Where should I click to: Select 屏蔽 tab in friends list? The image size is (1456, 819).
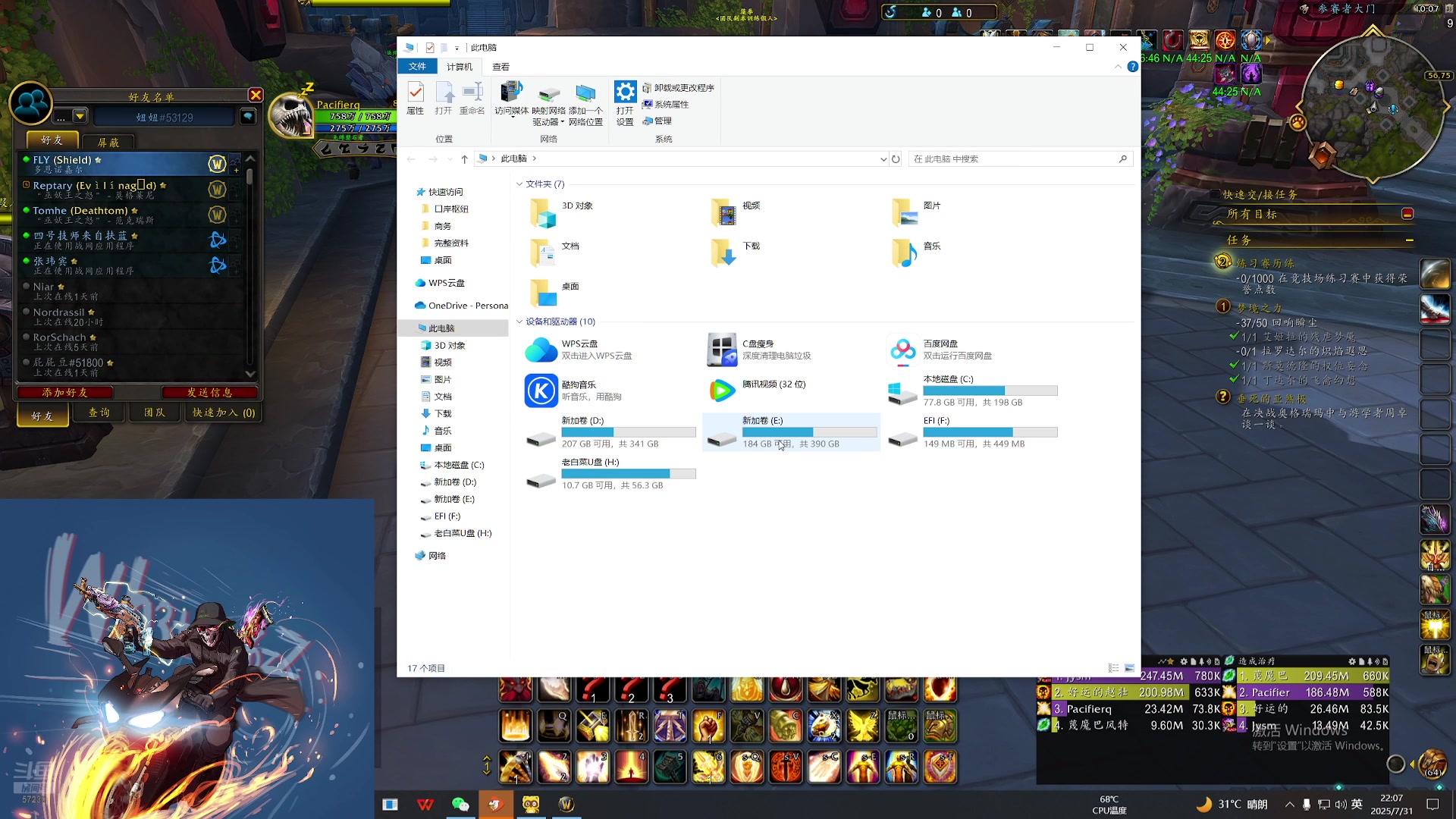click(108, 142)
